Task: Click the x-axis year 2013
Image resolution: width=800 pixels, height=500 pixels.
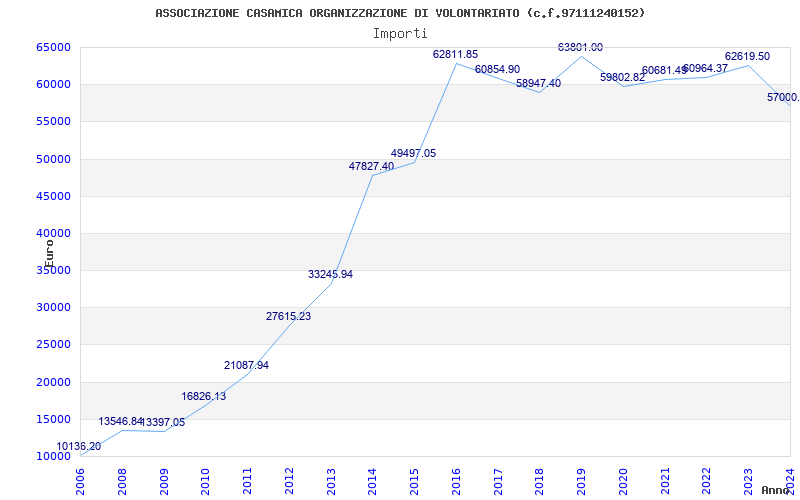Action: point(331,481)
